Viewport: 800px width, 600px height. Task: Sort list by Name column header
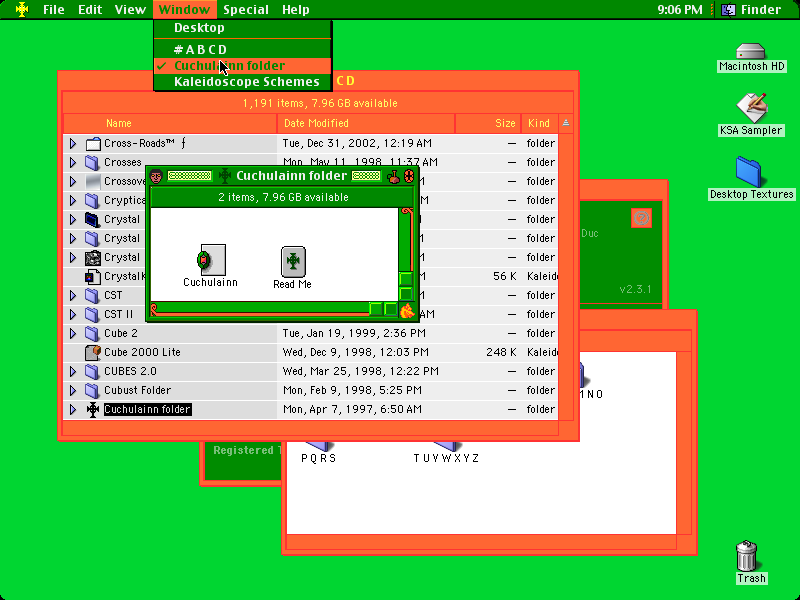[170, 123]
